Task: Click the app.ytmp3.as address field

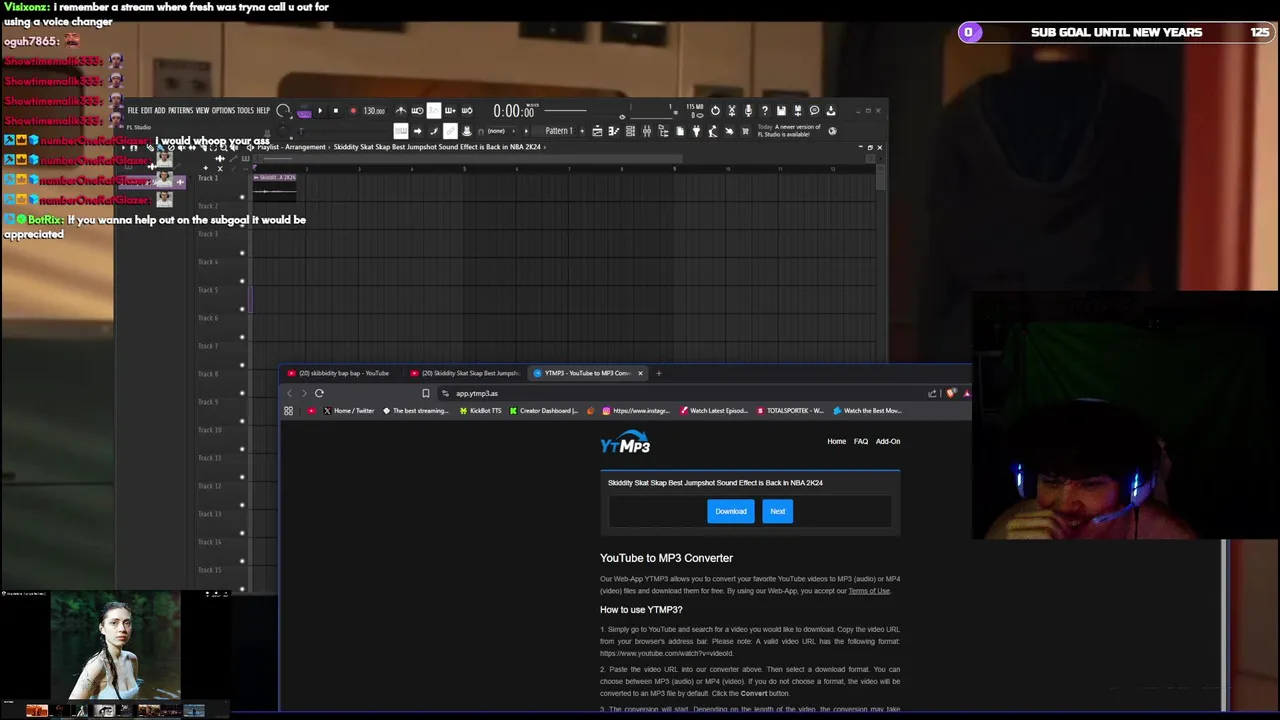Action: pos(680,393)
